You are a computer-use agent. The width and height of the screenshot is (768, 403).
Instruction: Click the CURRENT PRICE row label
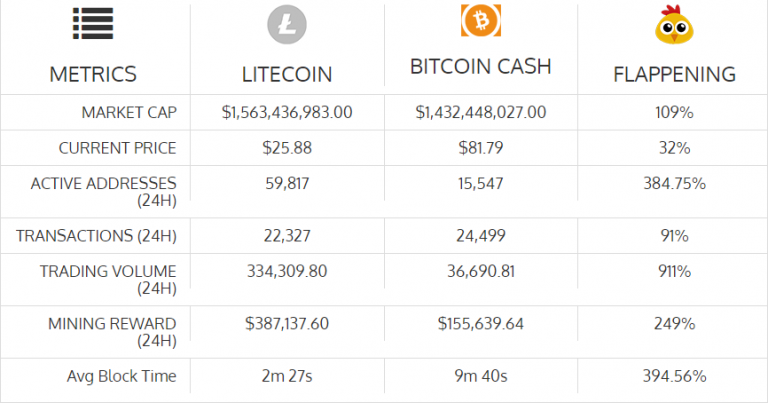[118, 148]
